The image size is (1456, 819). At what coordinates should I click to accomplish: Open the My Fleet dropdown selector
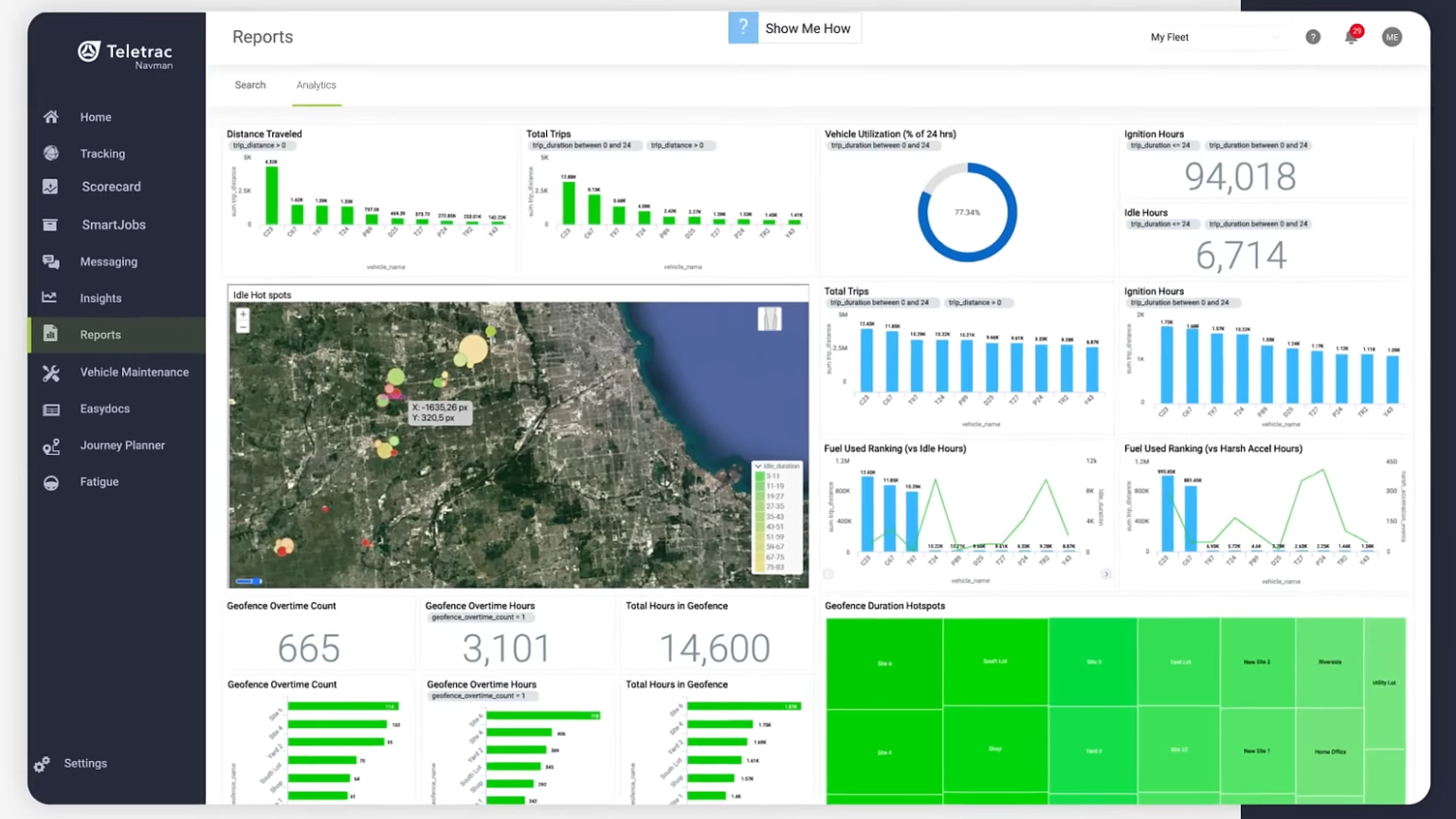(x=1213, y=37)
